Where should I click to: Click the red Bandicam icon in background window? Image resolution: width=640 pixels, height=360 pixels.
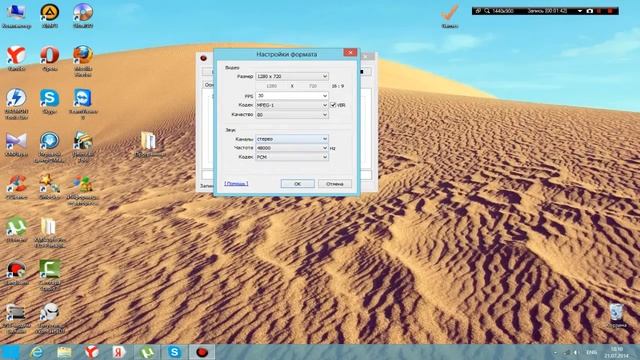pos(204,58)
